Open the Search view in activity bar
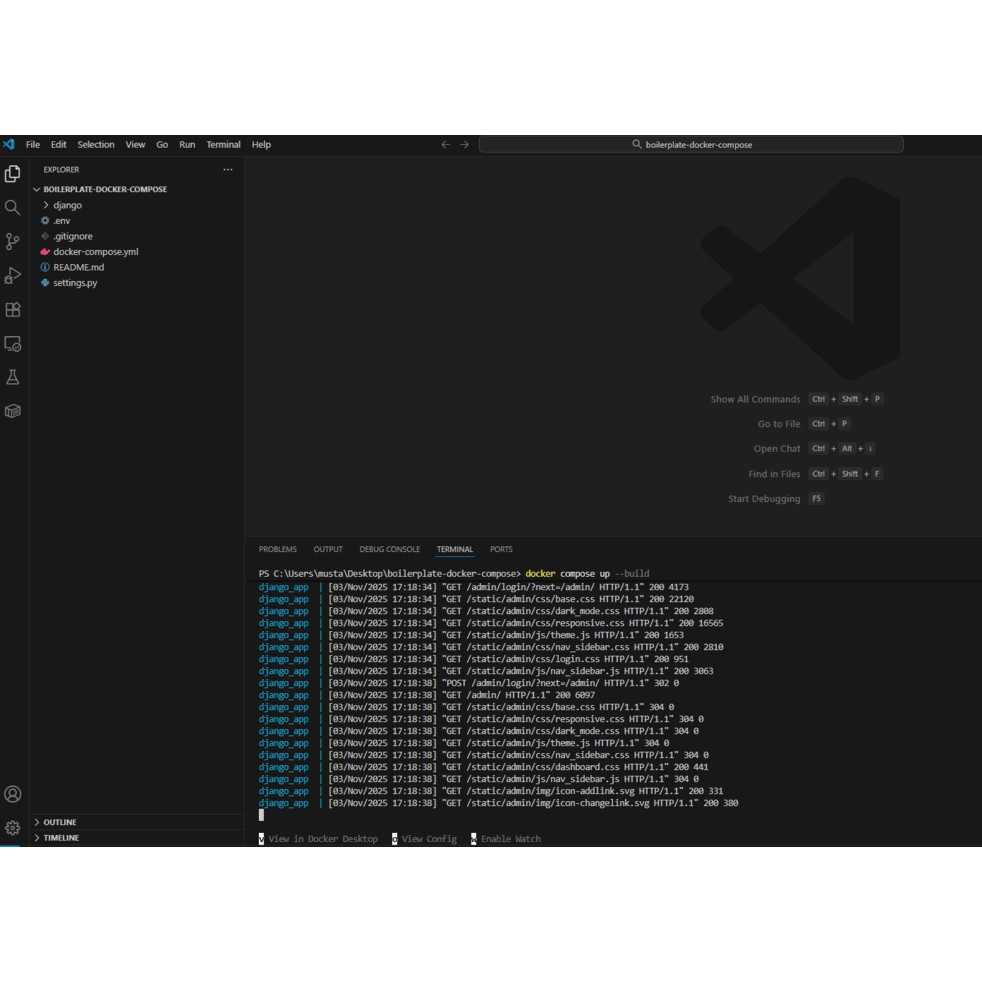The image size is (982, 982). (x=13, y=207)
